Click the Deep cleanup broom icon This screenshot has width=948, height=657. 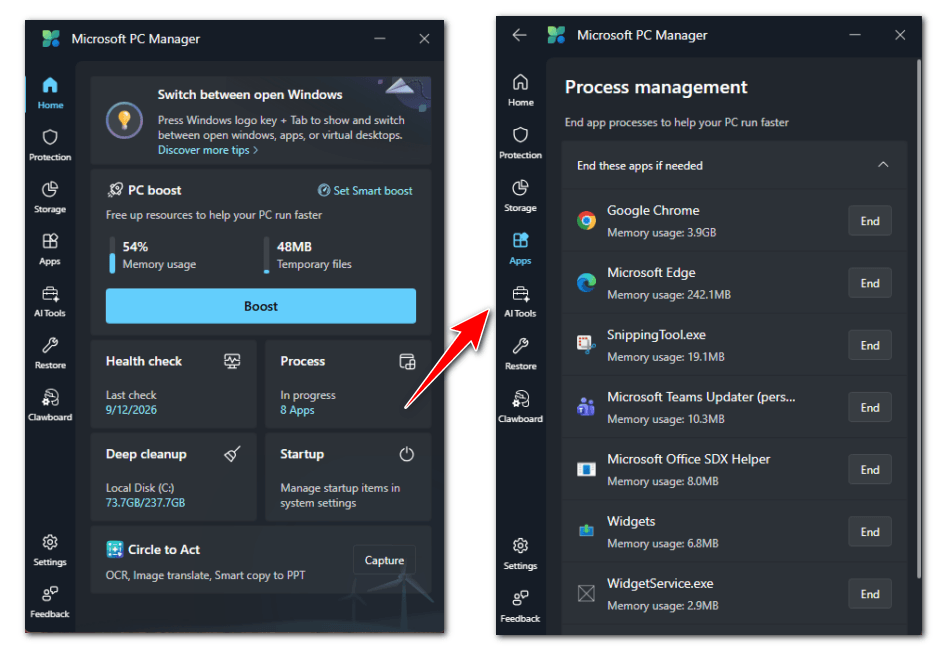[232, 454]
